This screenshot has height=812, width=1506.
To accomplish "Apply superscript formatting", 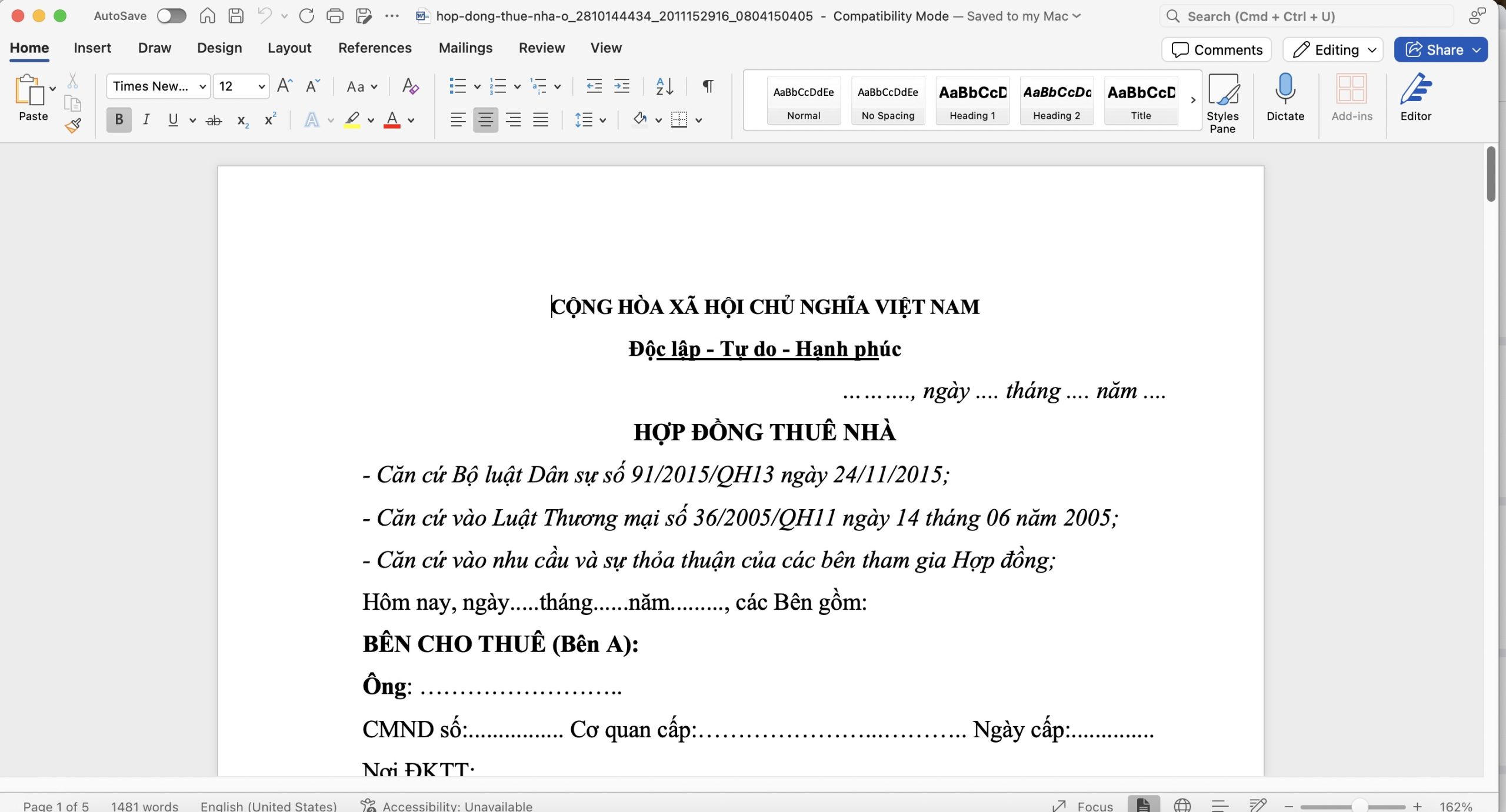I will [270, 119].
